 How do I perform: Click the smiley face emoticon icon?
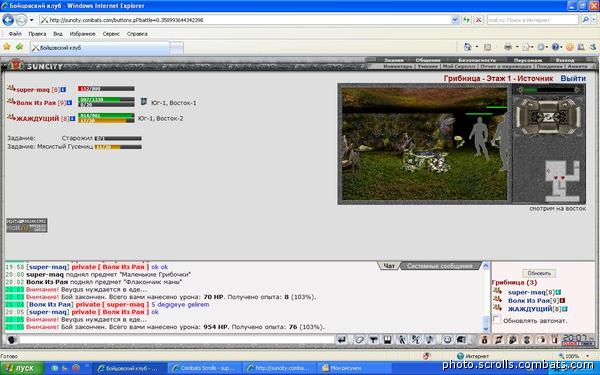click(447, 339)
